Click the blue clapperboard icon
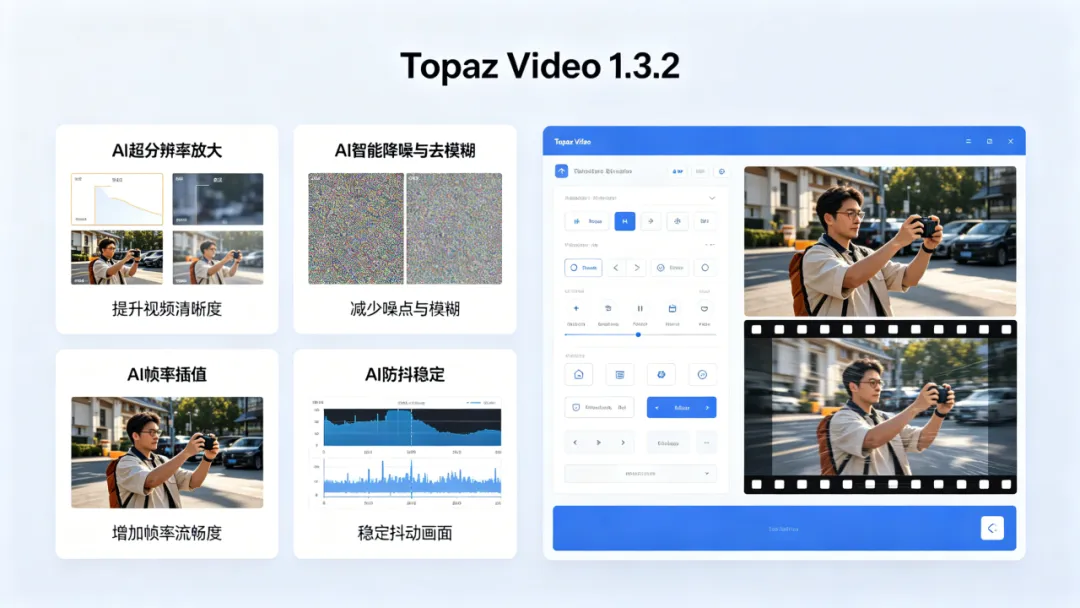Screen dimensions: 1080x608 [672, 308]
